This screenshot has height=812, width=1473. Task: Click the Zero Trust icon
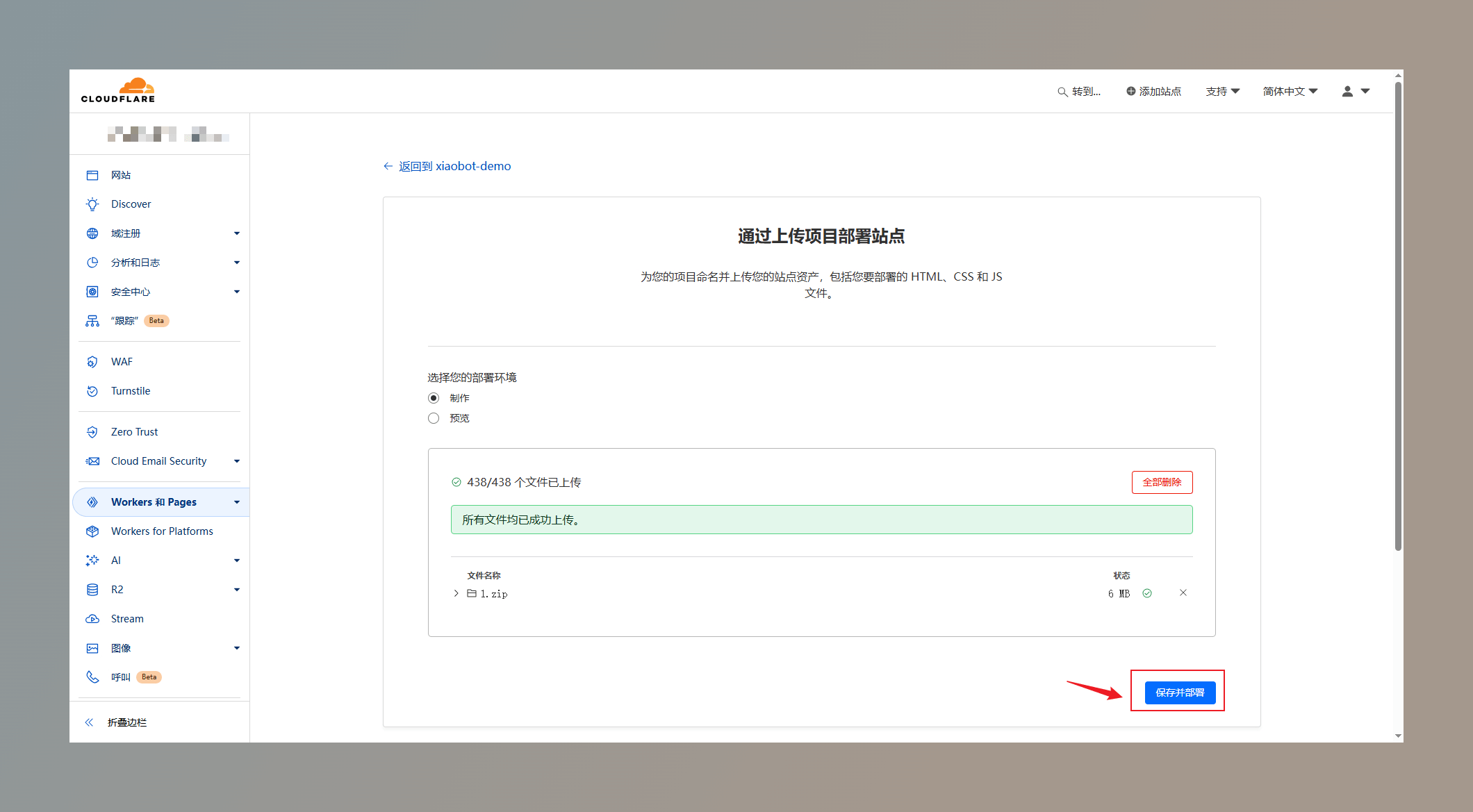(92, 432)
